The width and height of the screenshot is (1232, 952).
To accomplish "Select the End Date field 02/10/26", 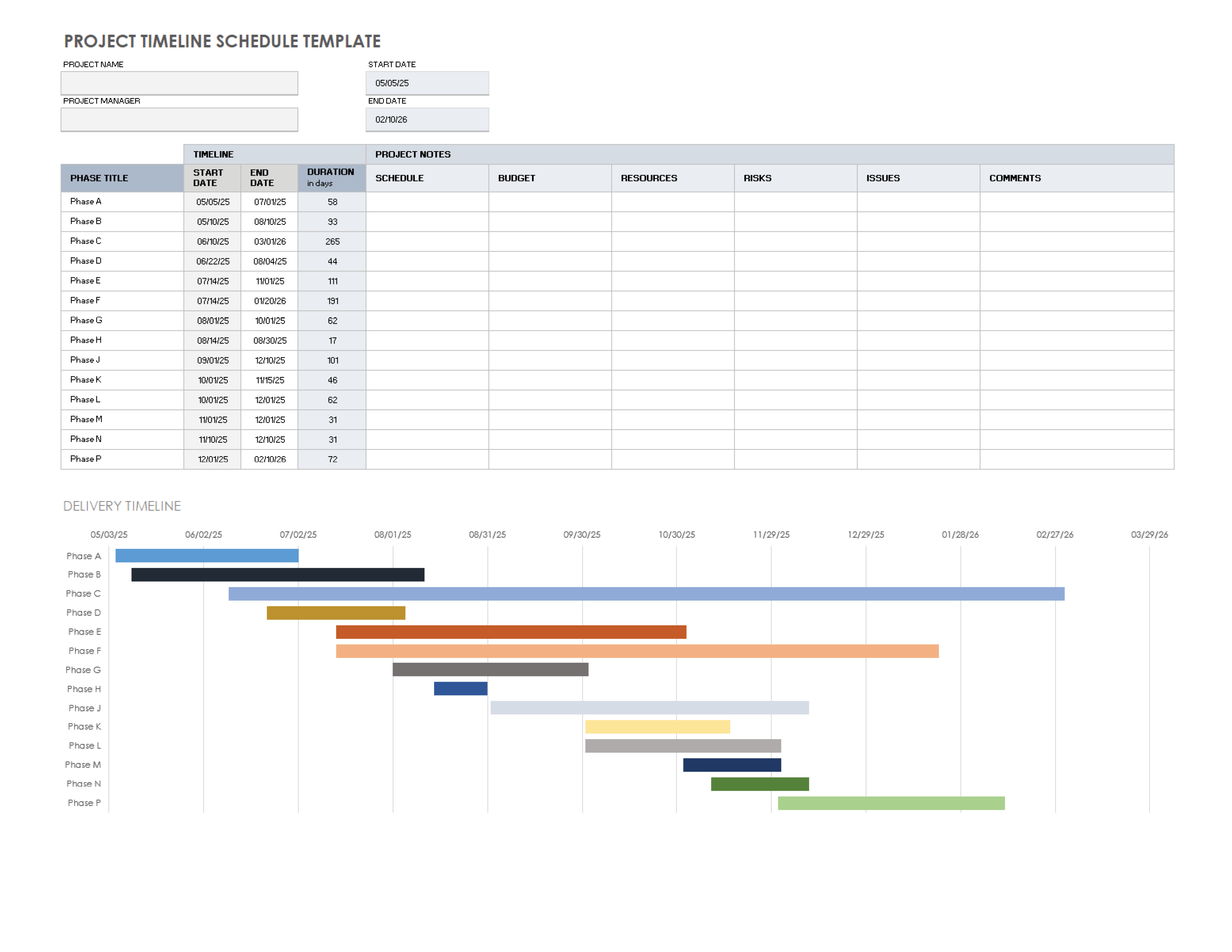I will [x=427, y=119].
